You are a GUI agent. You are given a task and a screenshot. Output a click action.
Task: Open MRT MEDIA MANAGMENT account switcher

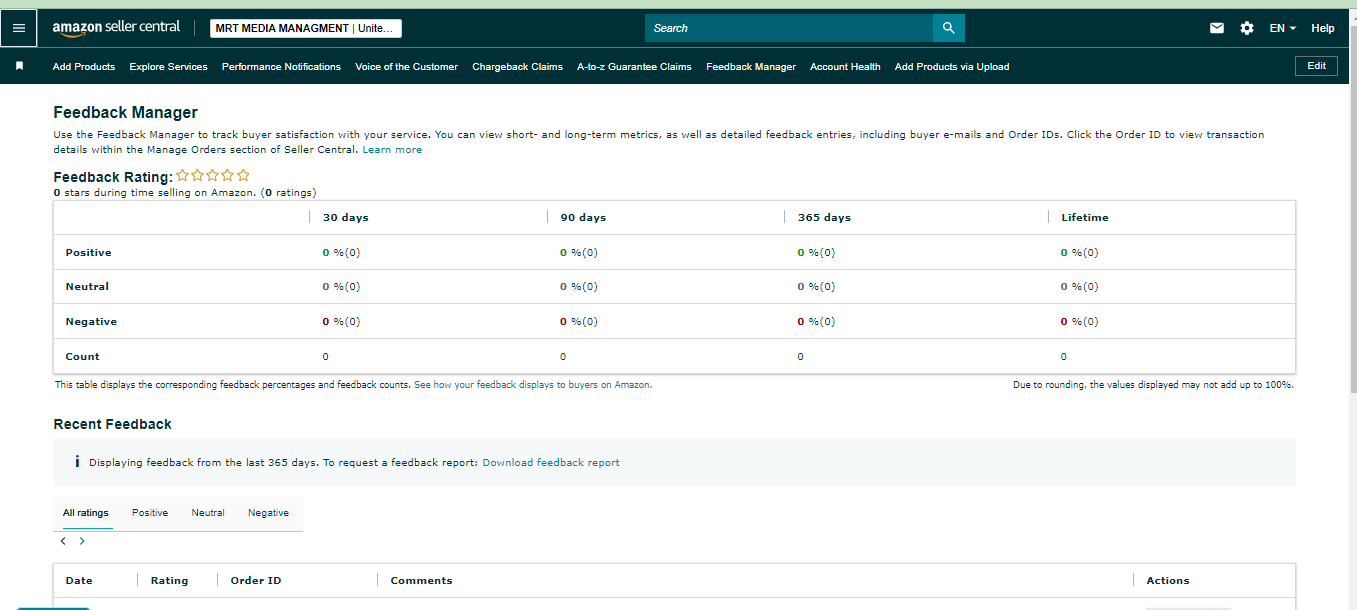306,28
